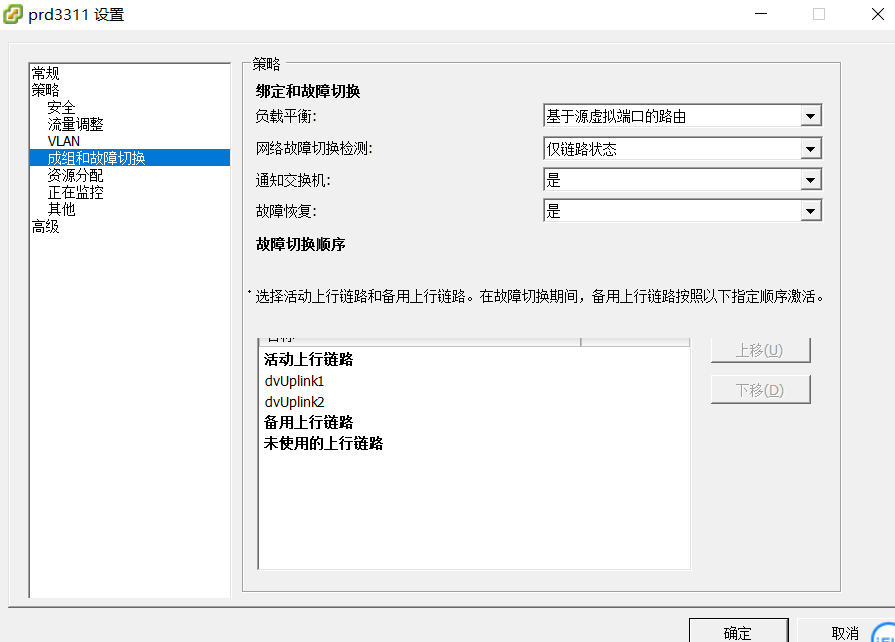Click the 通知交换机 value field showing 是
The height and width of the screenshot is (642, 895).
[682, 180]
